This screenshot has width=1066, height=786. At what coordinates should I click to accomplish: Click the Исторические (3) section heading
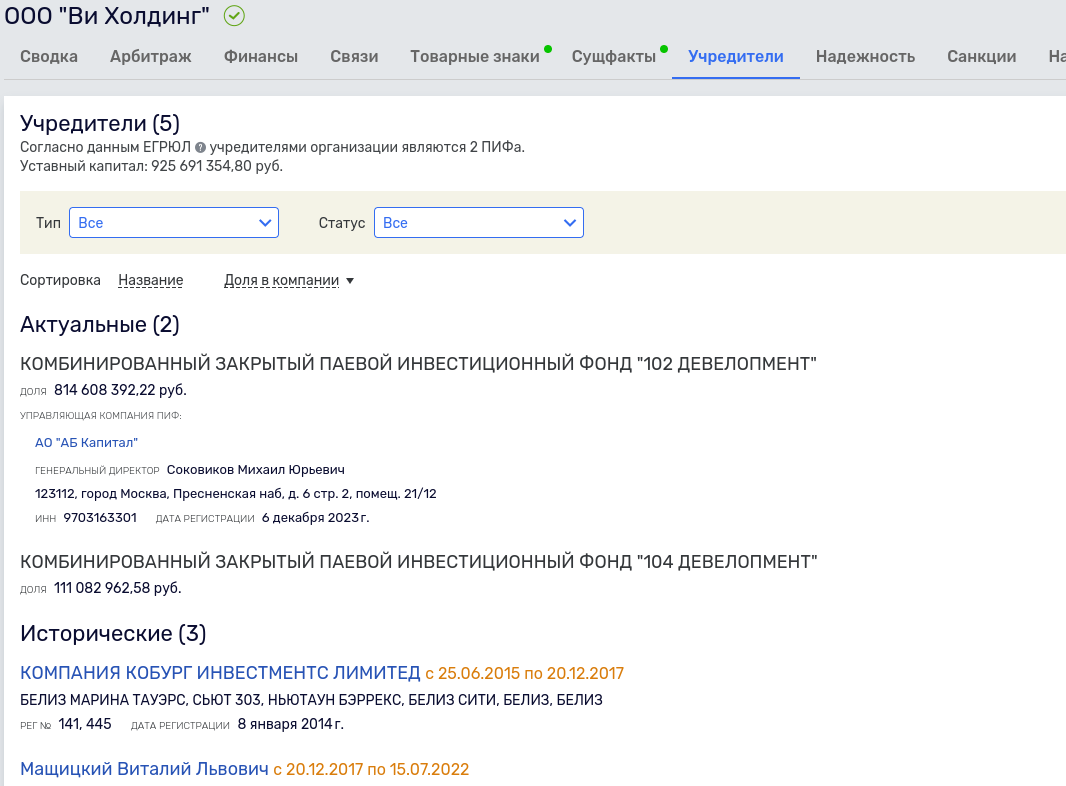click(113, 634)
